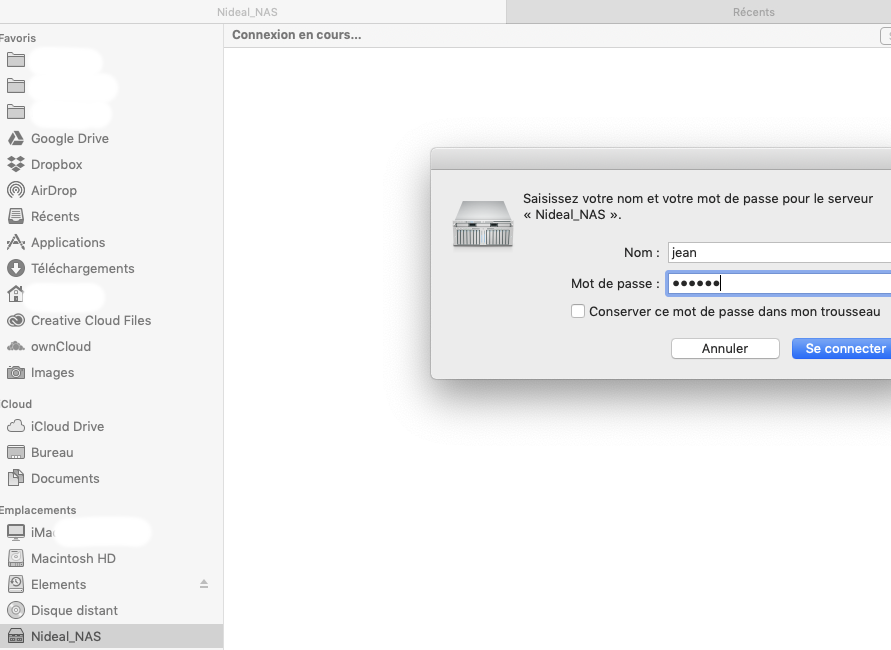Open the ownCloud sidebar icon
Screen dimensions: 891x650
15,347
